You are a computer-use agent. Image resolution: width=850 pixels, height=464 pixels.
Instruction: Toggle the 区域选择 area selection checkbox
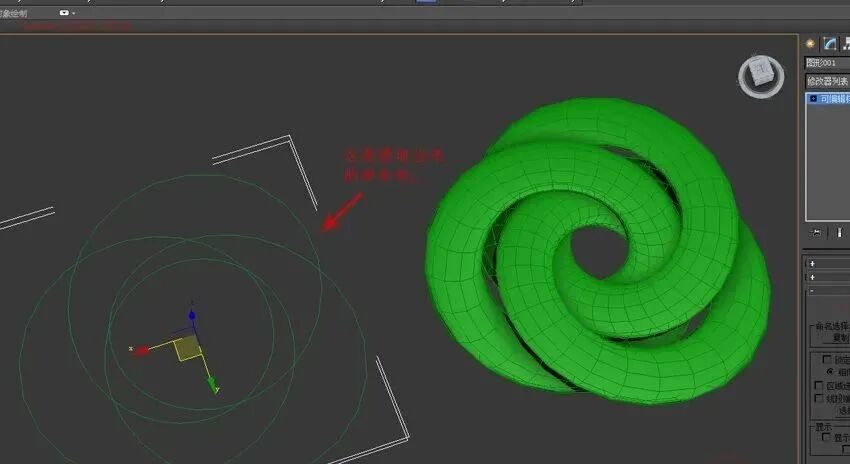819,385
